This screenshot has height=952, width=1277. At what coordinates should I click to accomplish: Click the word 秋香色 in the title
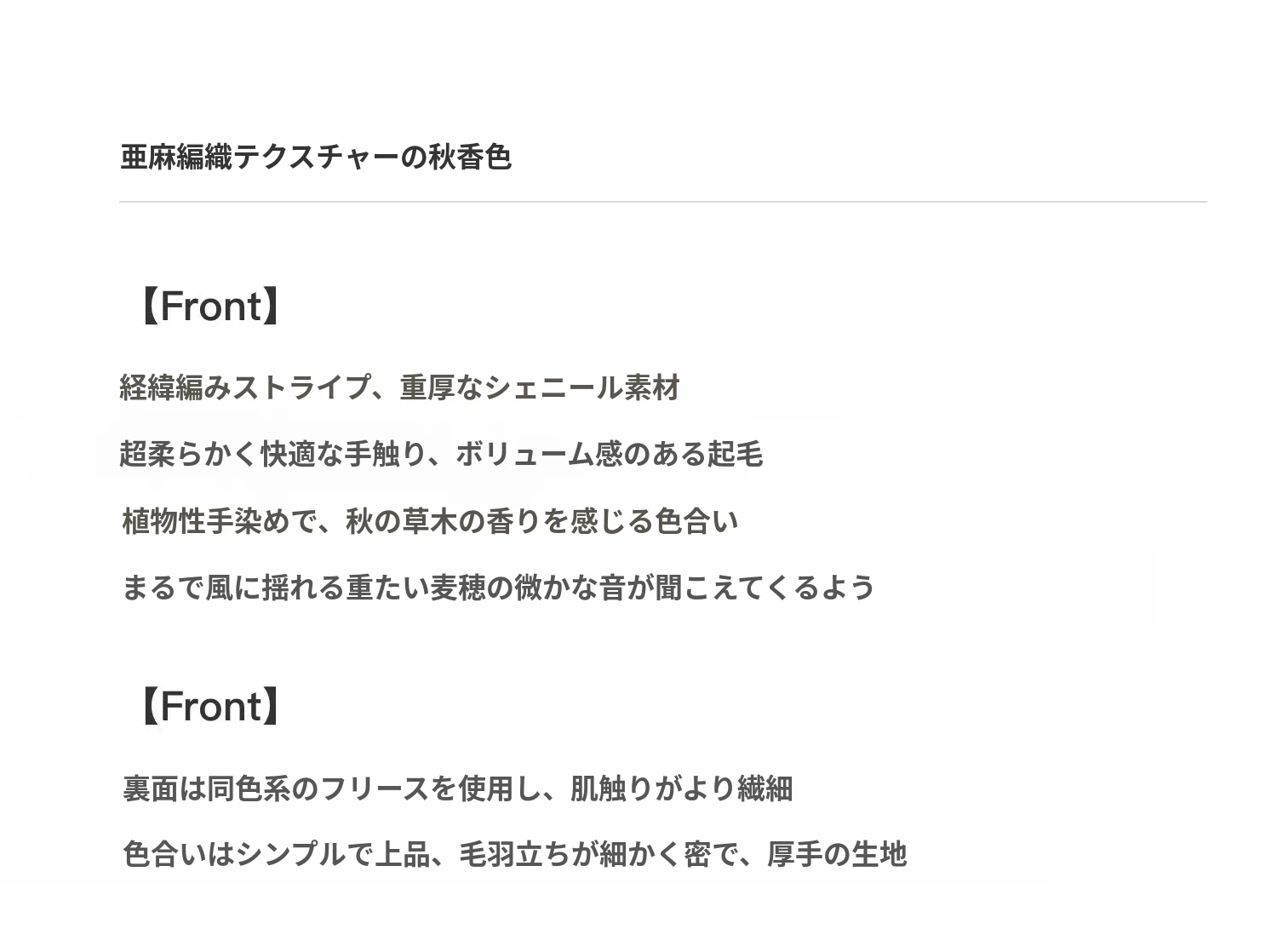click(x=469, y=158)
